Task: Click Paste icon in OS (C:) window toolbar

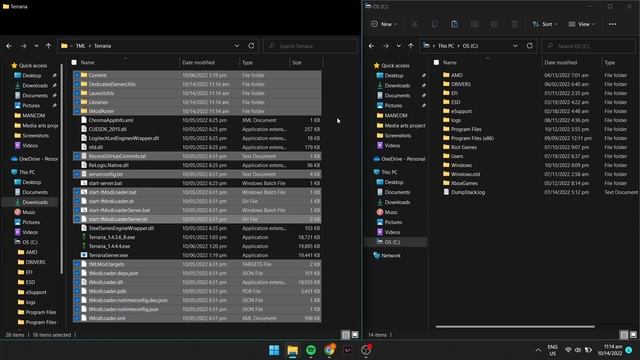Action: pos(454,24)
